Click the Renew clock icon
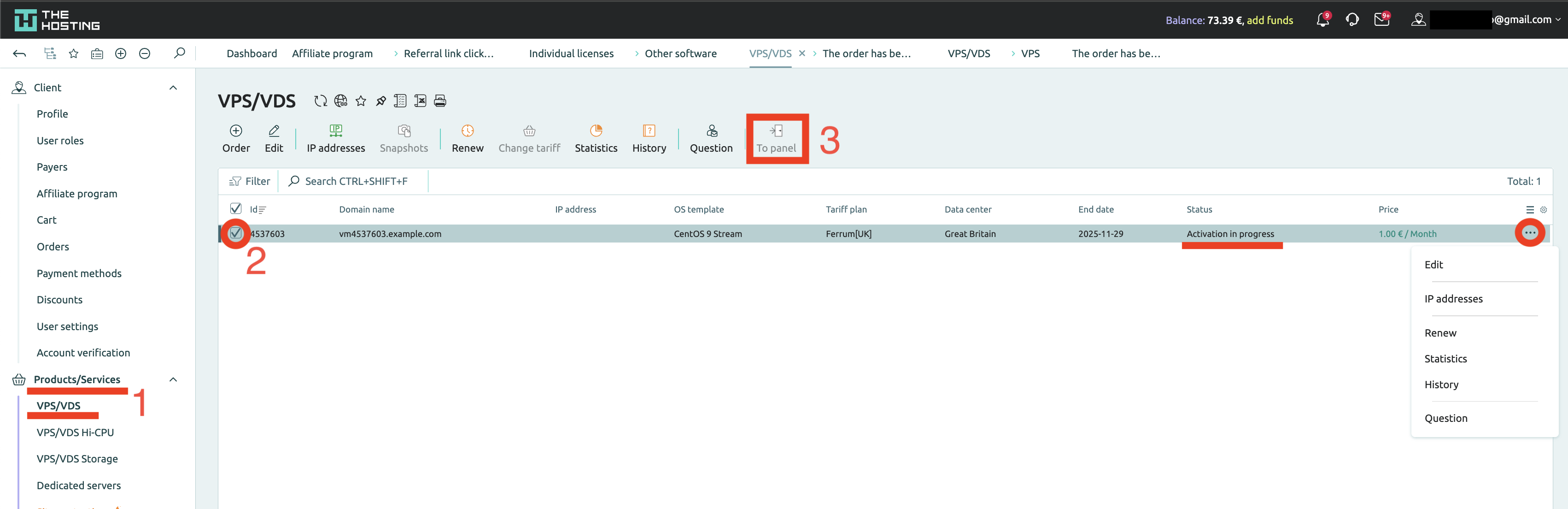The width and height of the screenshot is (1568, 509). click(x=468, y=130)
